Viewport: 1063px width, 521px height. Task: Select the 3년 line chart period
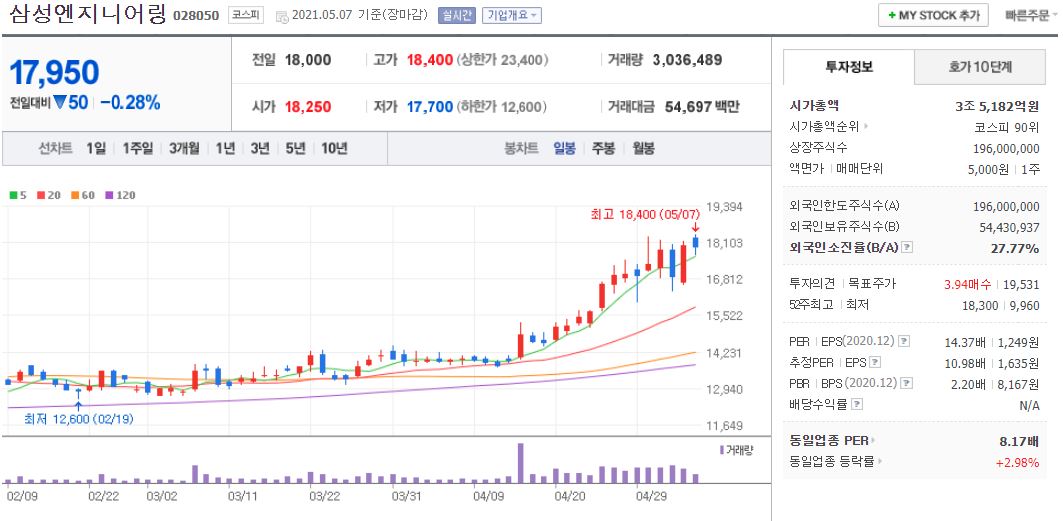pyautogui.click(x=260, y=148)
